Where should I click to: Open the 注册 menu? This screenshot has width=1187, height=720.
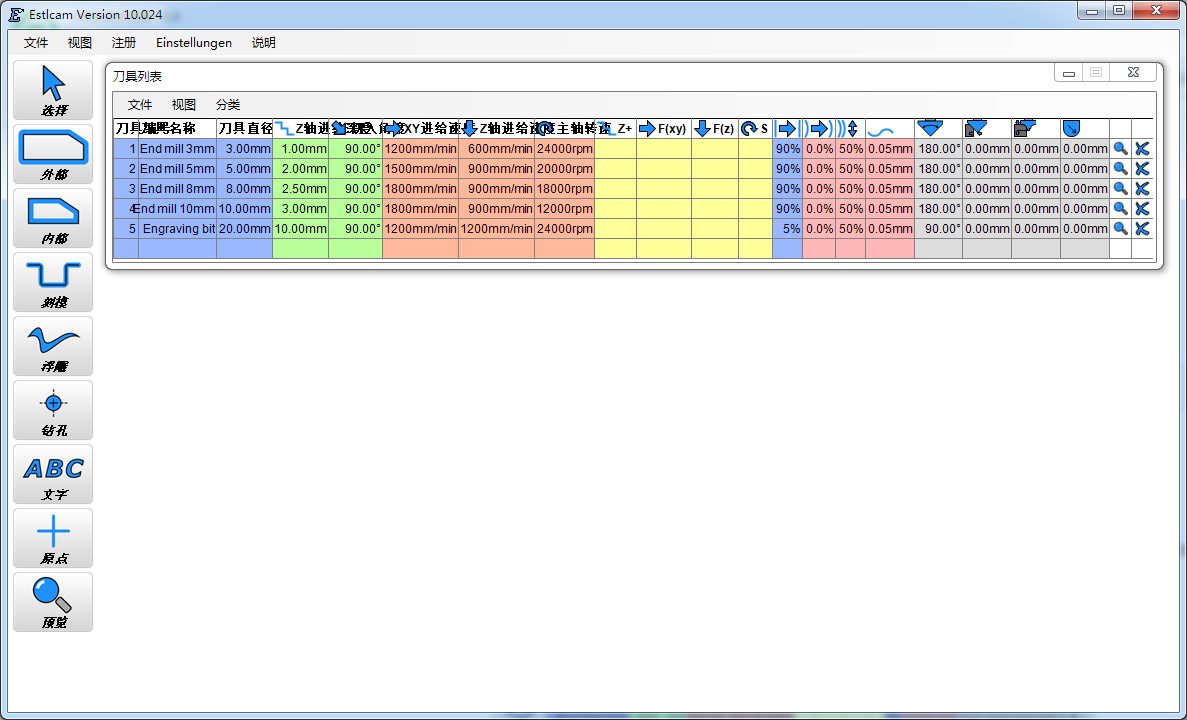(123, 42)
